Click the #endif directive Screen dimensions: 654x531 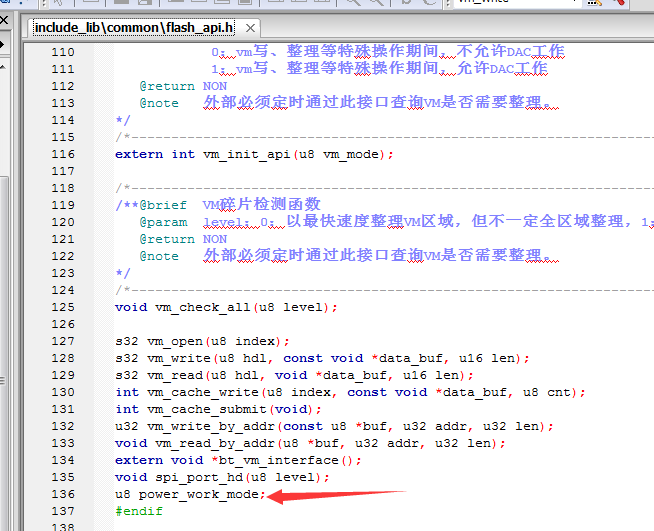tap(139, 511)
